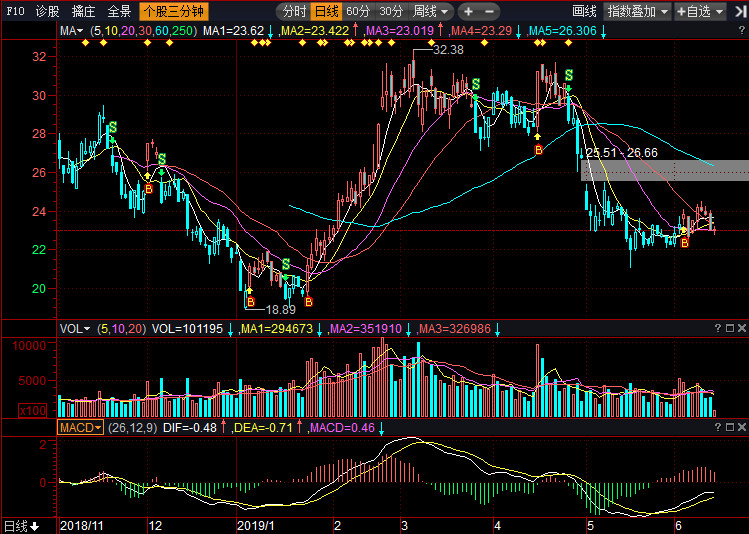Close the VOL indicator panel
This screenshot has height=534, width=749.
point(740,328)
